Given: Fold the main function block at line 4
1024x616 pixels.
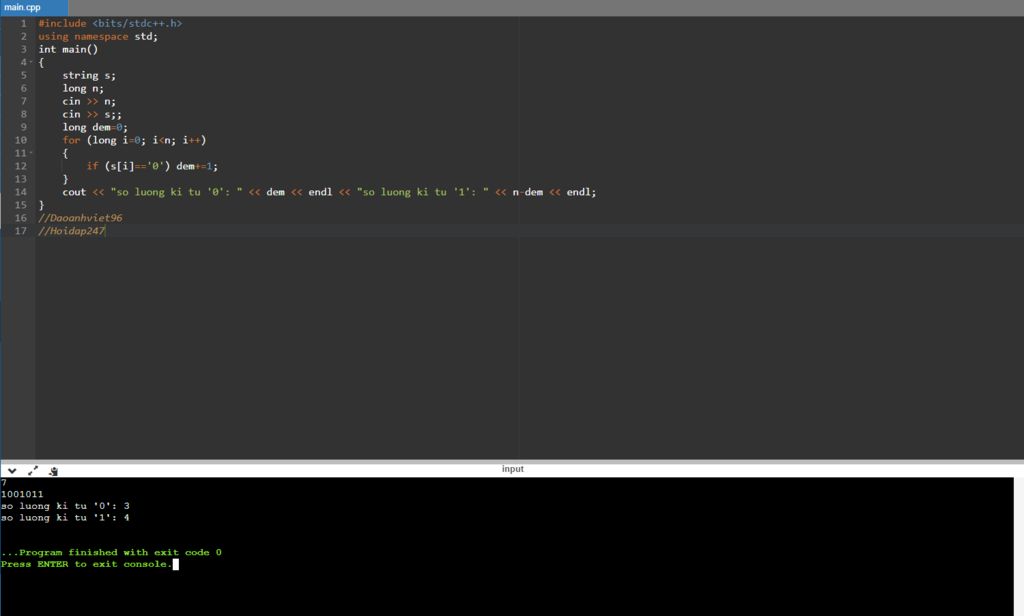Looking at the screenshot, I should [31, 62].
